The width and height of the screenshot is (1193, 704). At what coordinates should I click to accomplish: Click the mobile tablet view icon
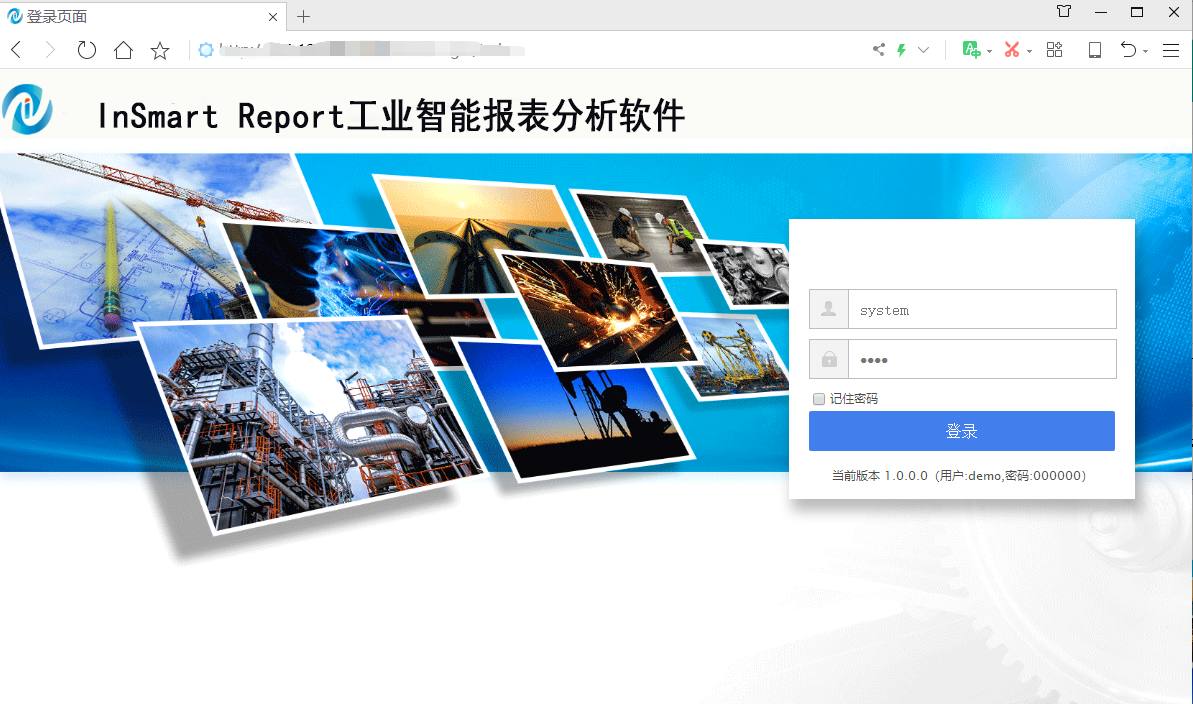[x=1095, y=50]
